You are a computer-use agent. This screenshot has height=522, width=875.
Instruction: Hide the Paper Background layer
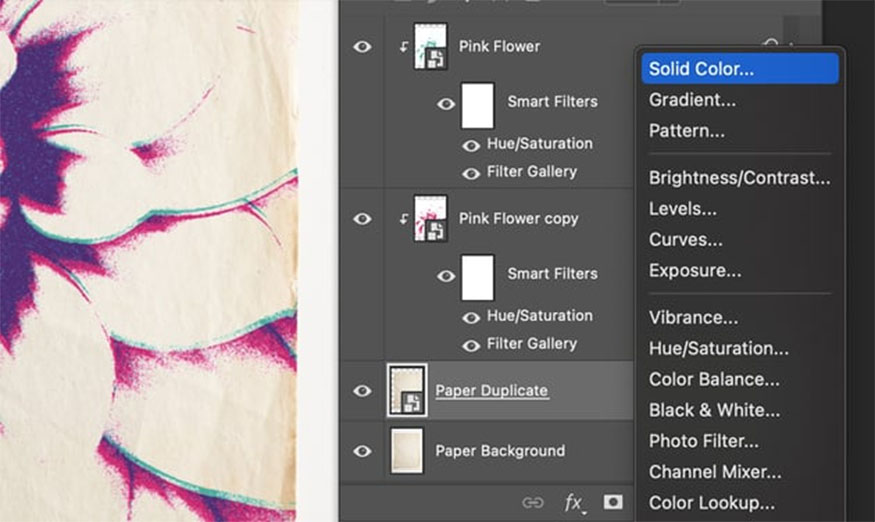click(362, 451)
